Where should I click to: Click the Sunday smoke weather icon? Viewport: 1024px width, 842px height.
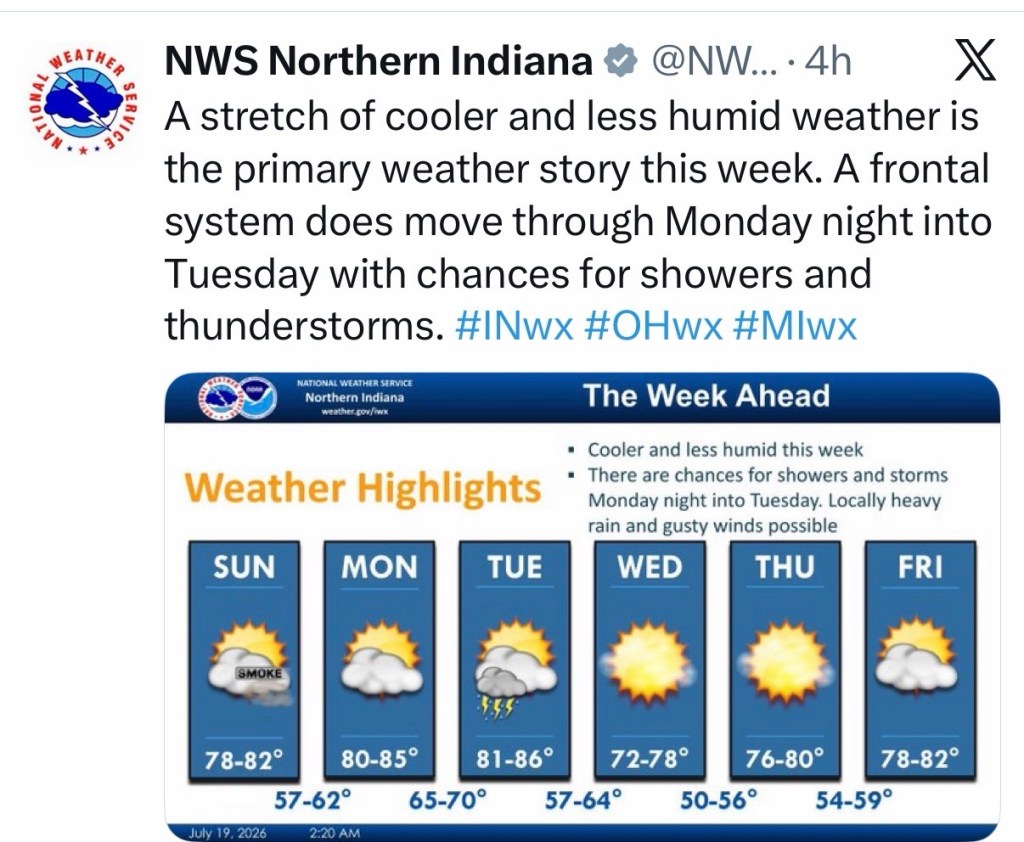pos(249,665)
